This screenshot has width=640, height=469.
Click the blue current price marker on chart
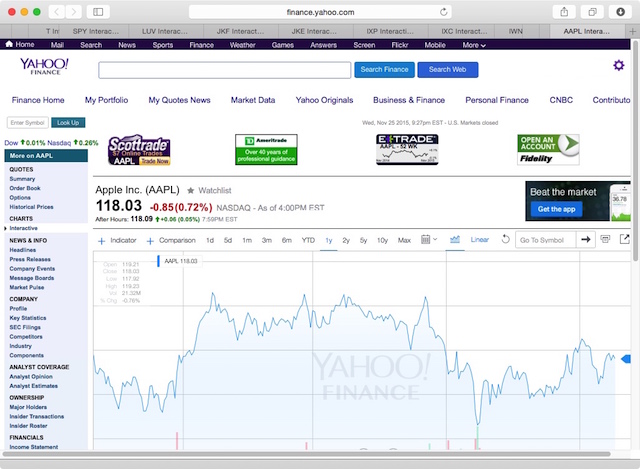pyautogui.click(x=625, y=359)
